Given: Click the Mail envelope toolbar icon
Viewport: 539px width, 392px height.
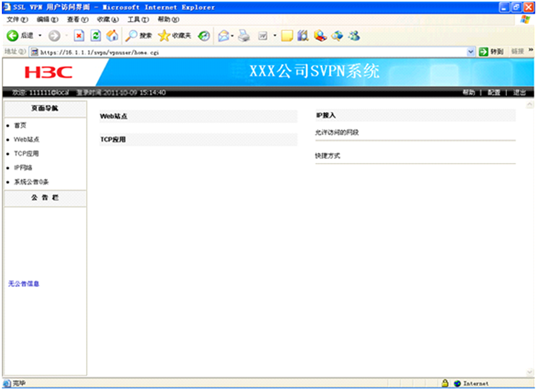Looking at the screenshot, I should point(223,36).
